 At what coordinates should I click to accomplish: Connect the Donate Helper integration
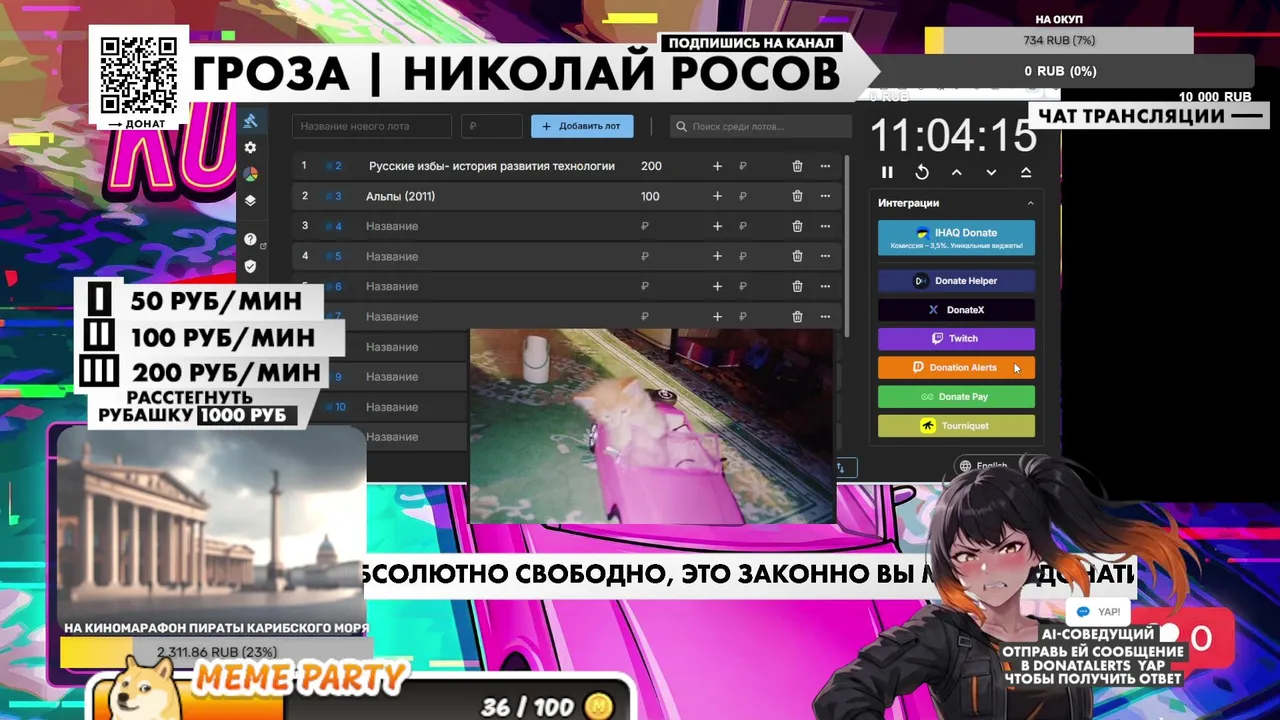point(956,281)
